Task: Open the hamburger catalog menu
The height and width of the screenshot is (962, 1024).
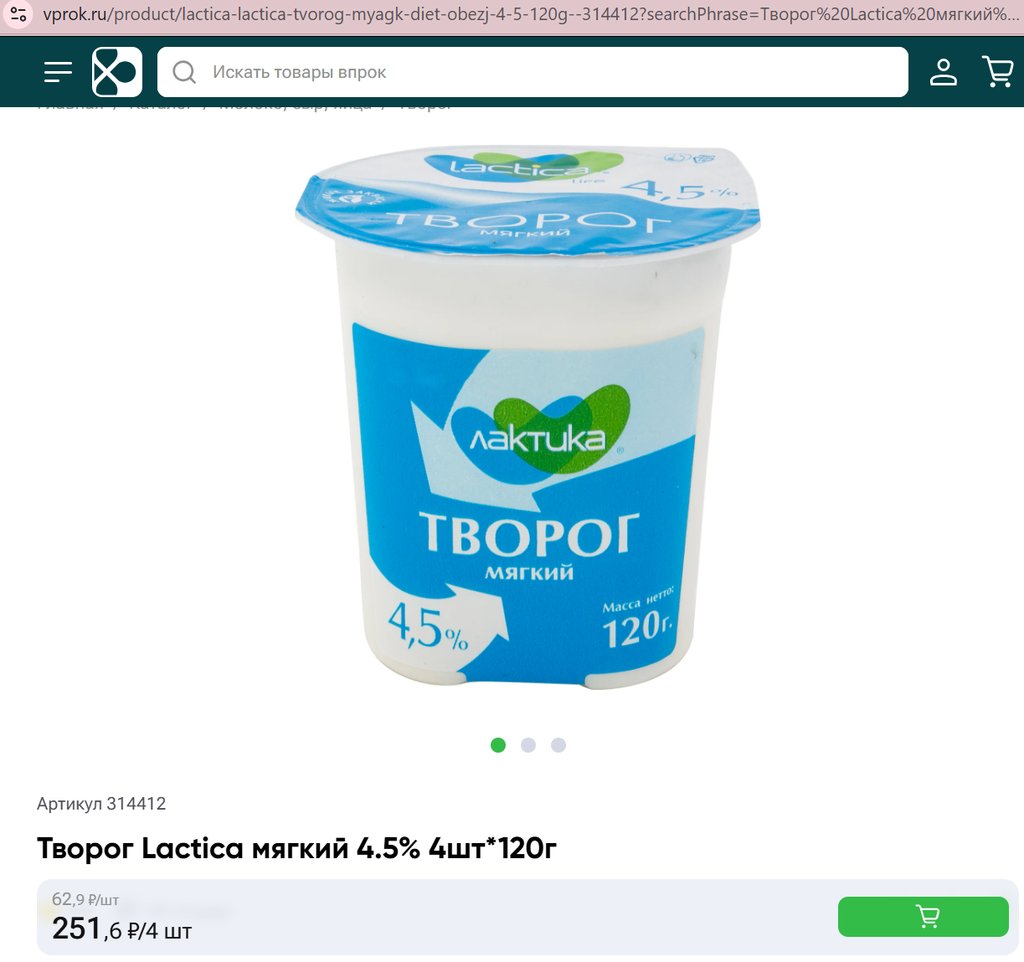Action: pyautogui.click(x=57, y=72)
